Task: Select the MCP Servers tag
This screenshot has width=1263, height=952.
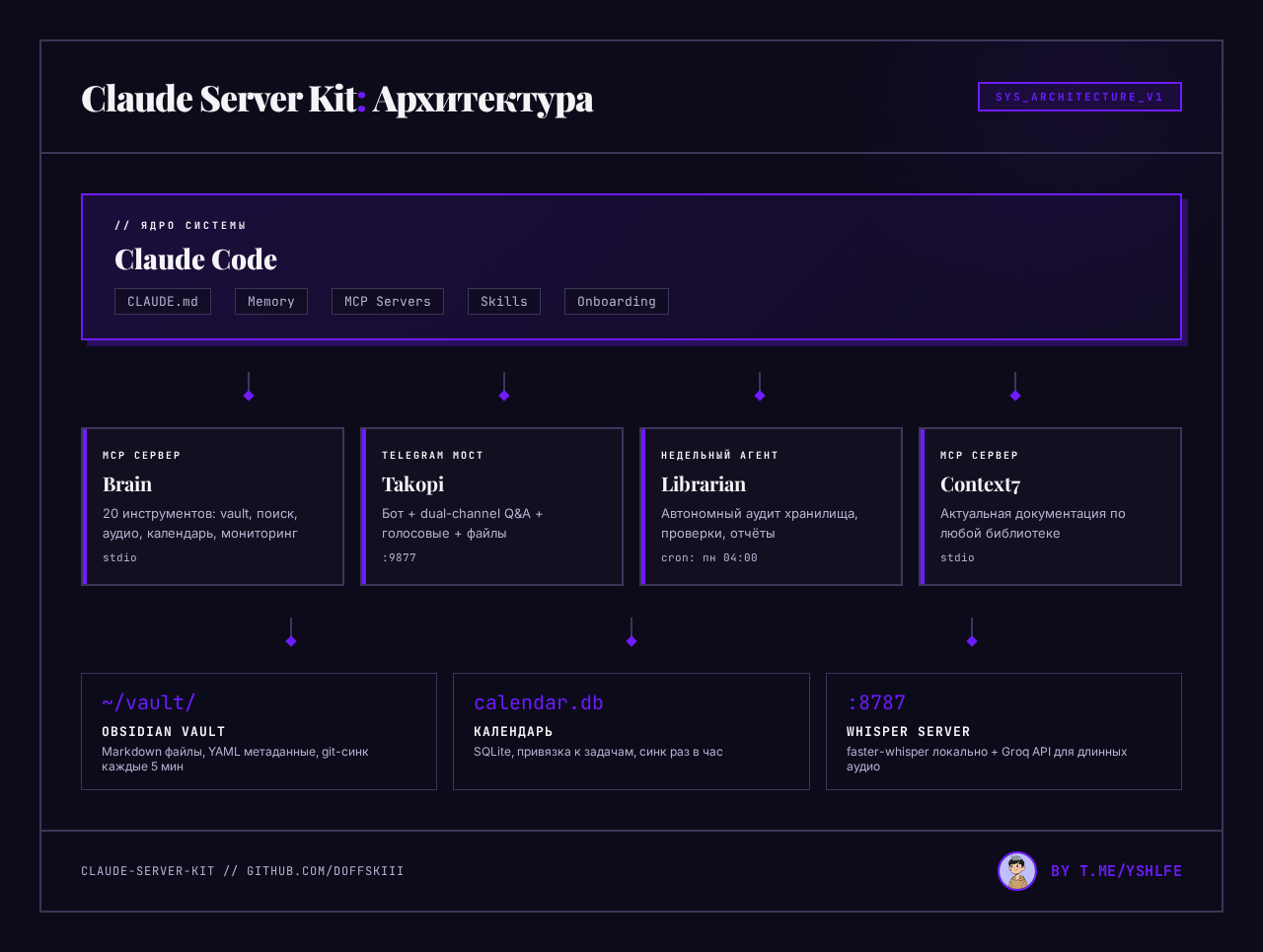Action: click(x=388, y=301)
